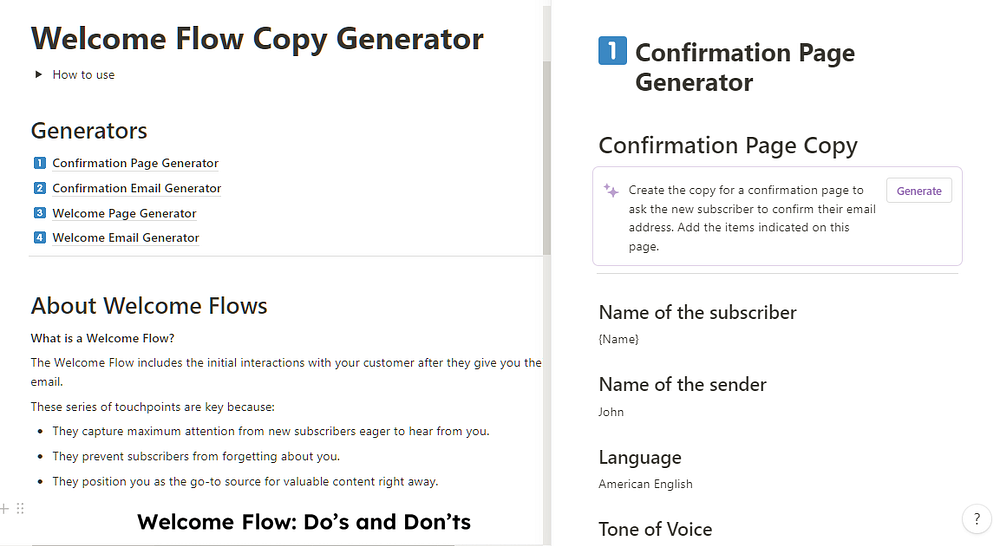The image size is (1000, 546).
Task: Open the Confirmation Page Generator link
Action: pyautogui.click(x=135, y=163)
